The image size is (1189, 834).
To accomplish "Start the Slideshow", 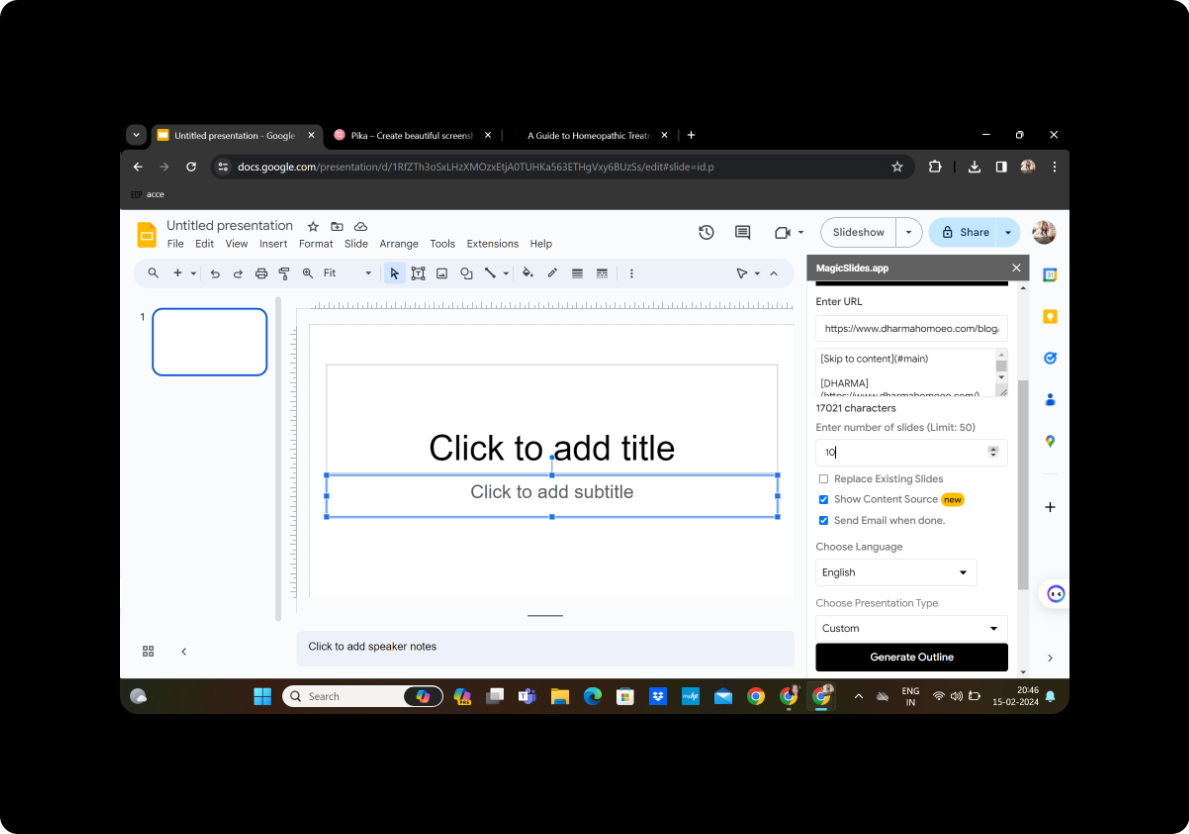I will click(858, 233).
